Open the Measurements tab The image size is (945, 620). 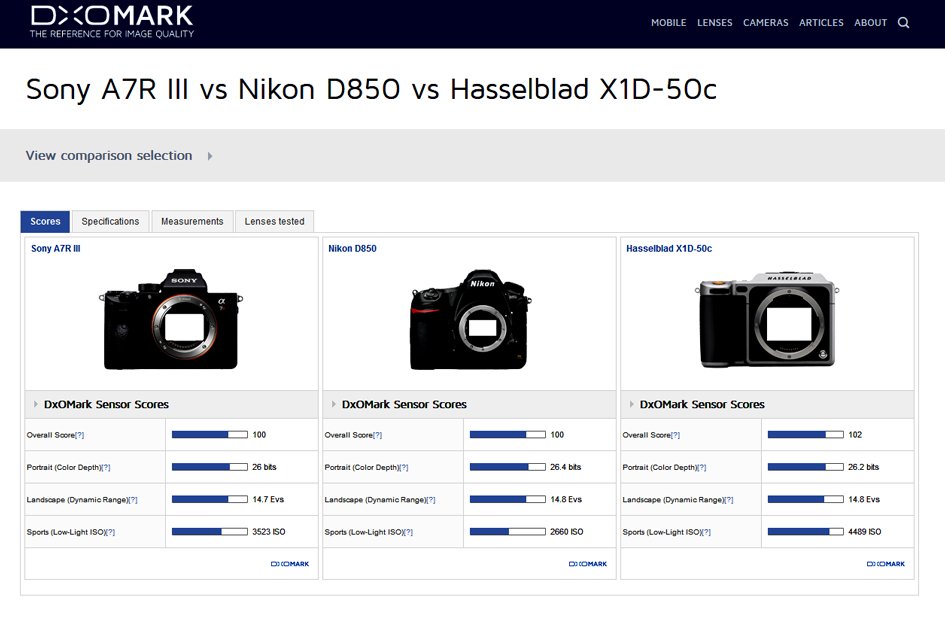tap(192, 221)
